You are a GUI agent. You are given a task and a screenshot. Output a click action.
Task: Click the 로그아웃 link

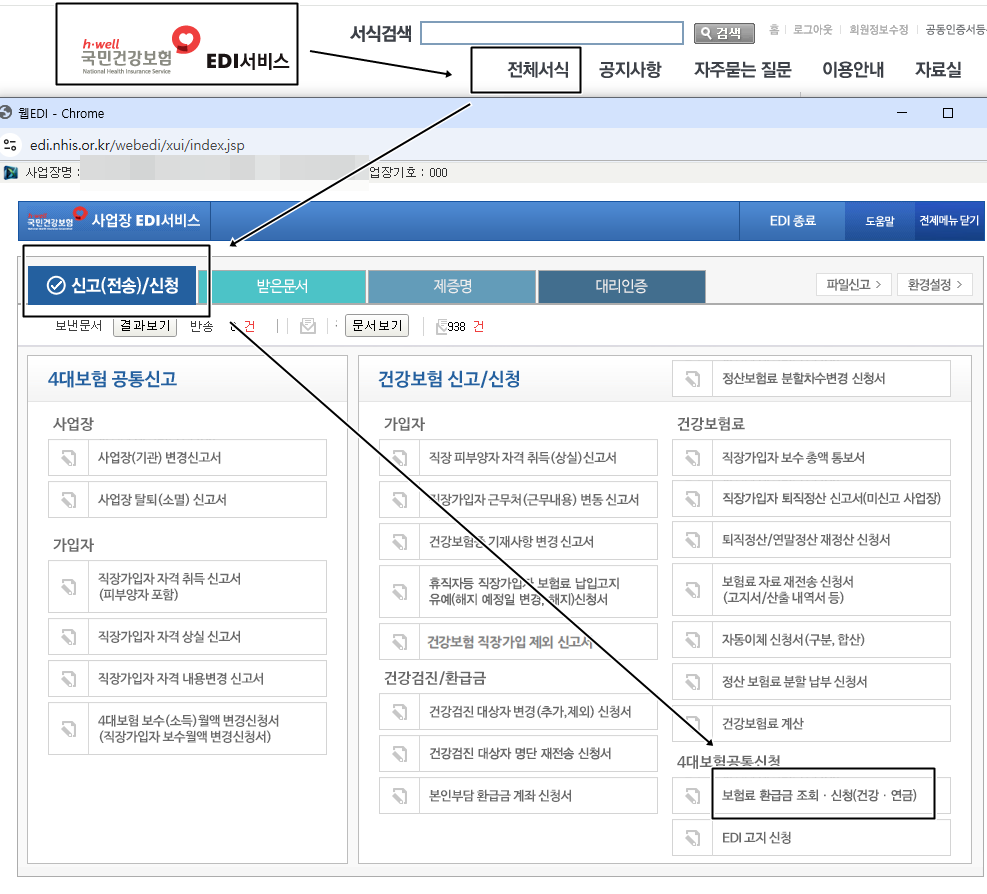pyautogui.click(x=812, y=31)
